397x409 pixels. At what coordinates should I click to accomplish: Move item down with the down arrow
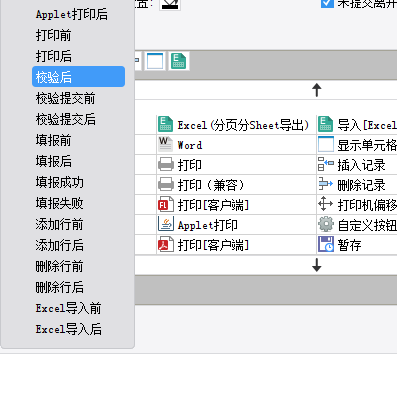pyautogui.click(x=317, y=265)
